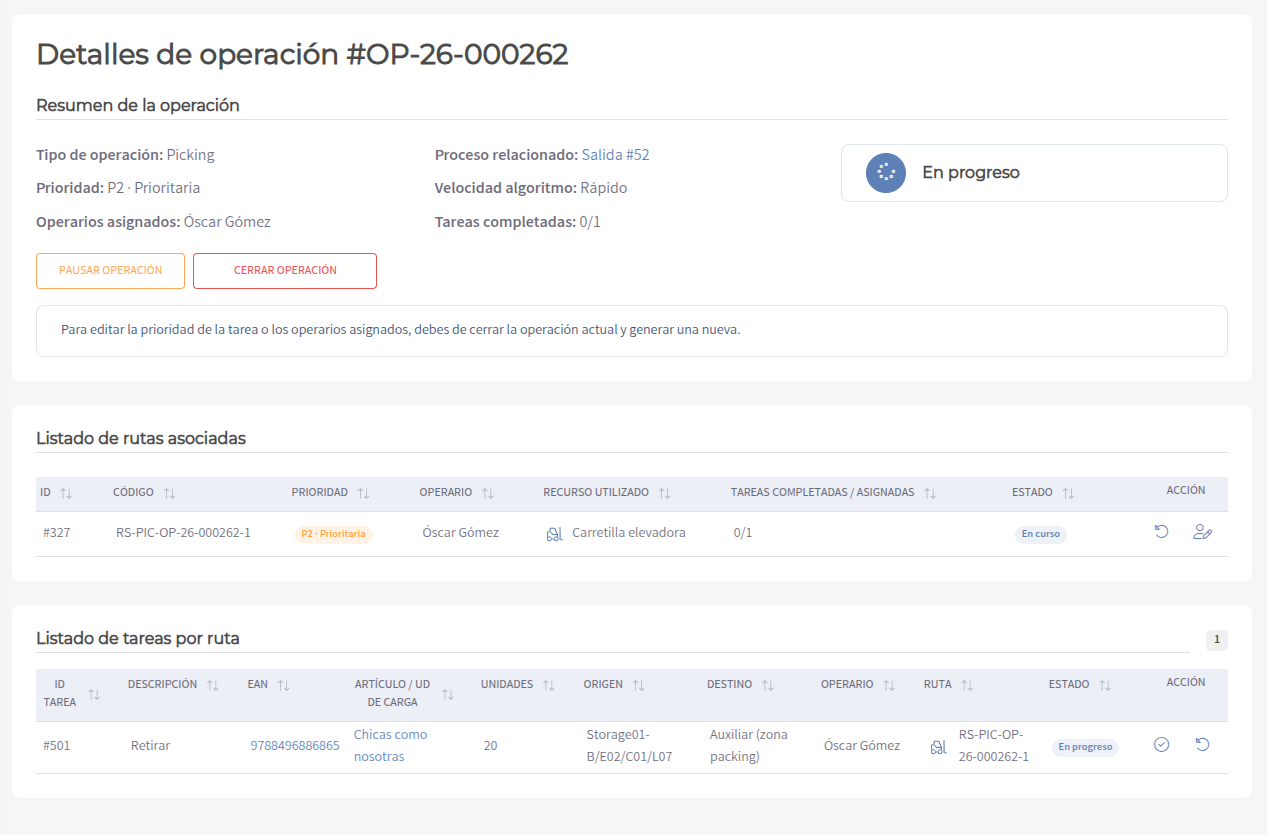Click the forklift icon beside Carretilla elevadora

coord(555,534)
